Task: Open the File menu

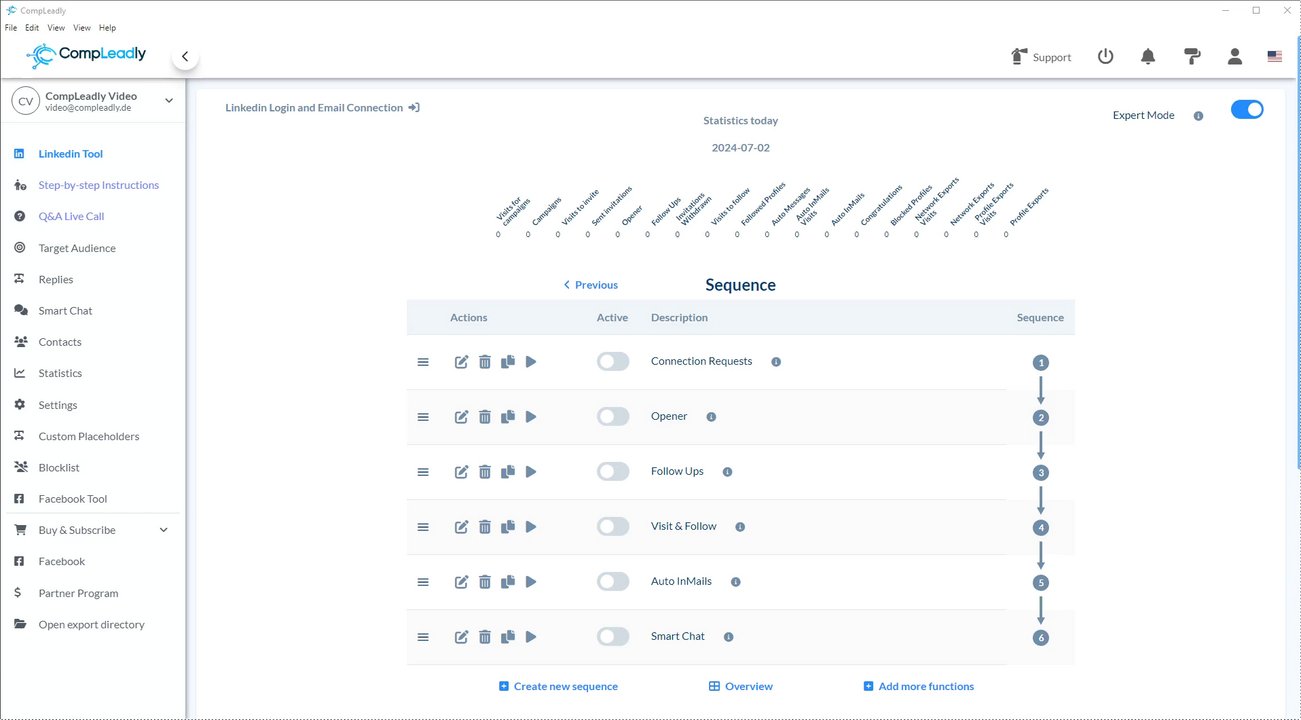Action: [11, 28]
